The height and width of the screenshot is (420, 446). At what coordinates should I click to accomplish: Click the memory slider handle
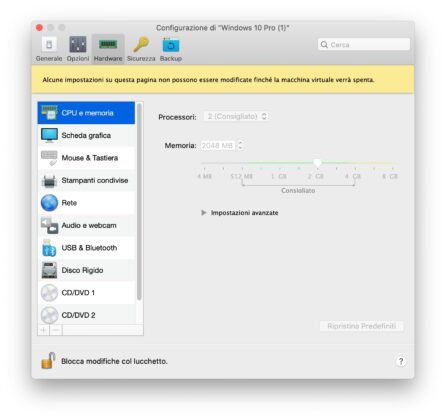point(317,163)
